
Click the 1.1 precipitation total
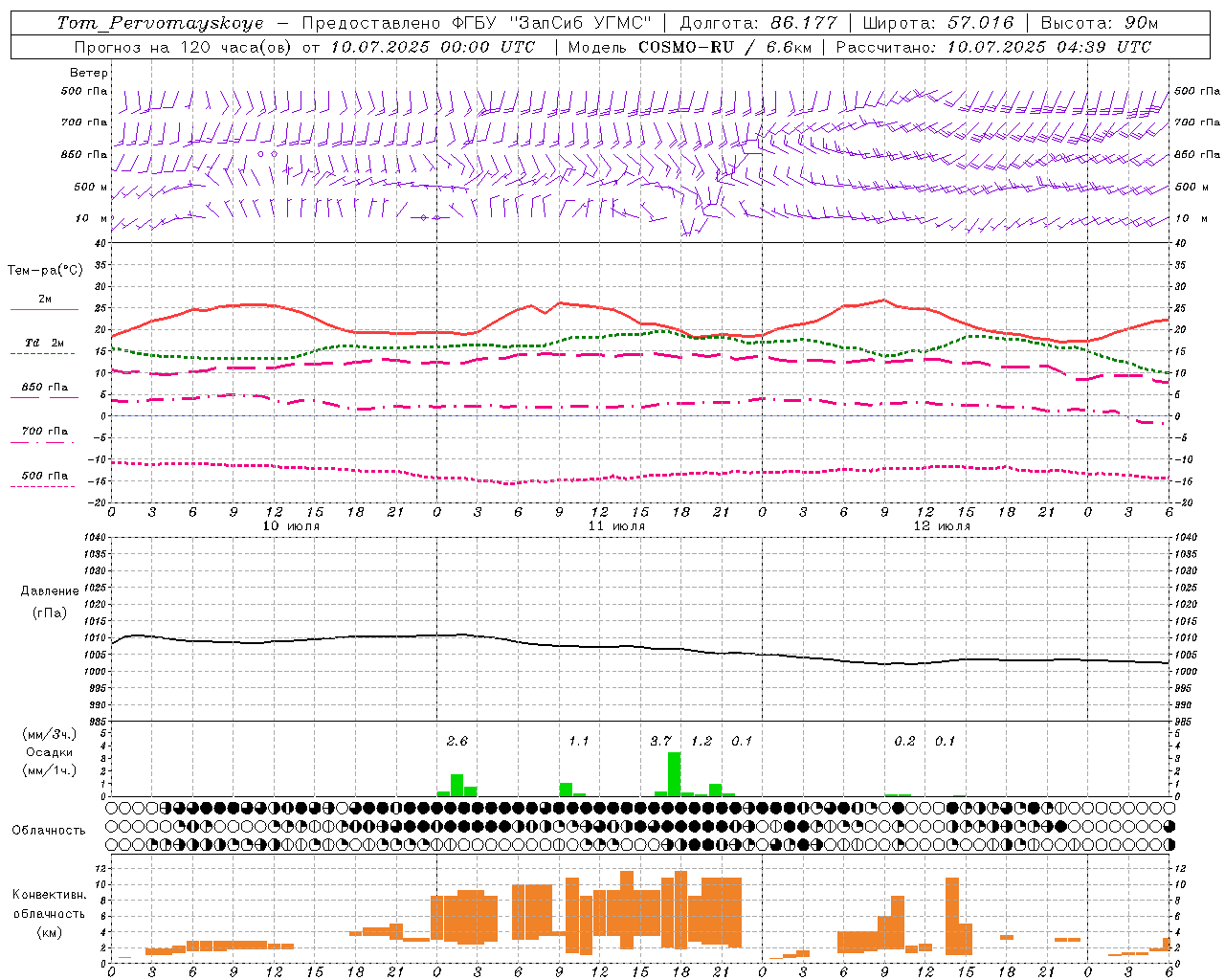579,742
